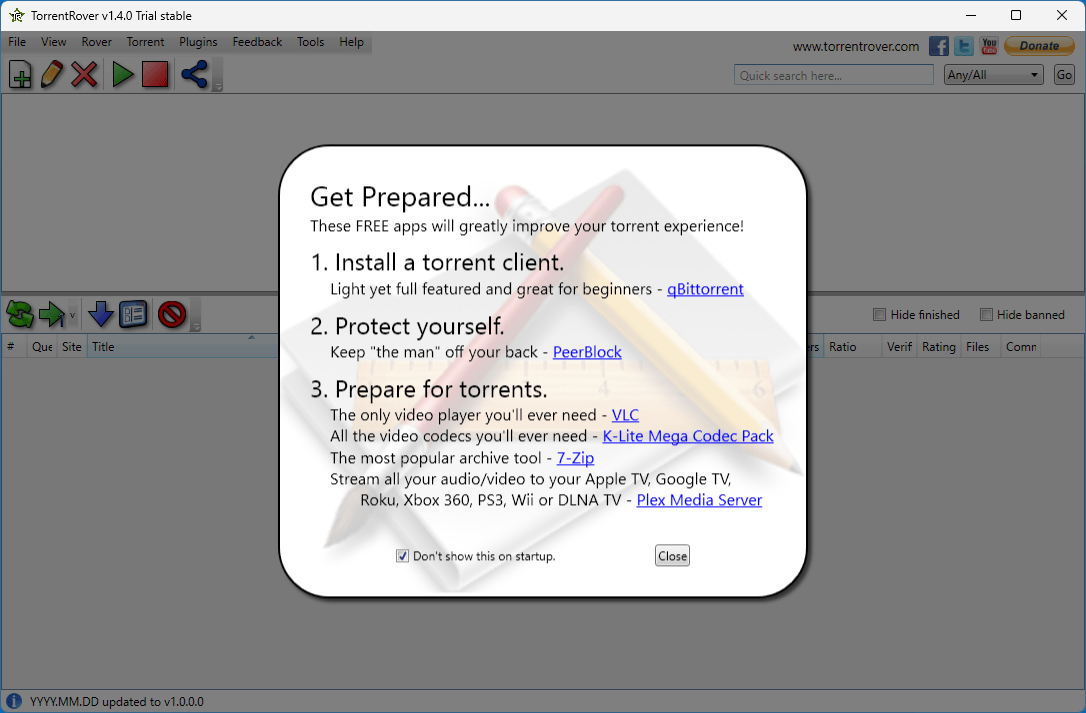1086x713 pixels.
Task: Click status text "YYYY.MM.DD updated to v1.0.0.0"
Action: 117,702
